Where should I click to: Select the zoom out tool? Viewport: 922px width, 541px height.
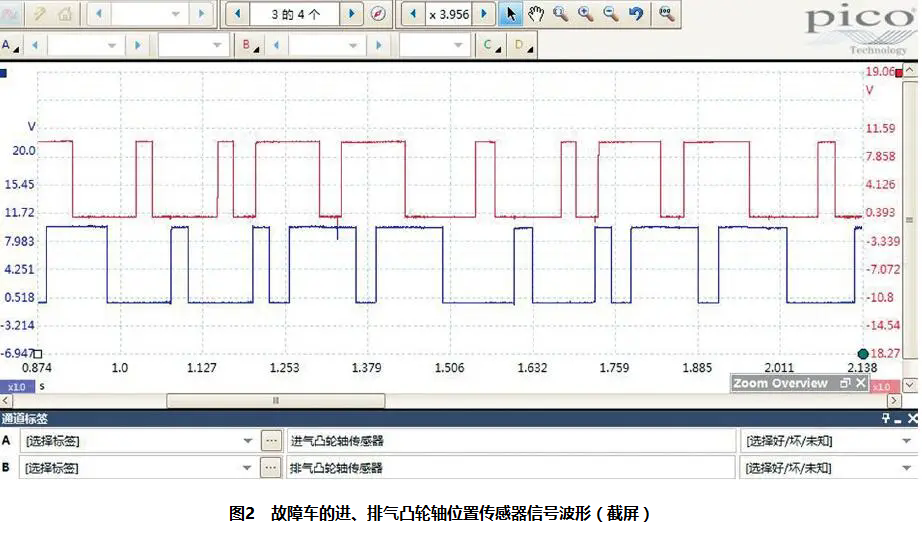tap(611, 14)
